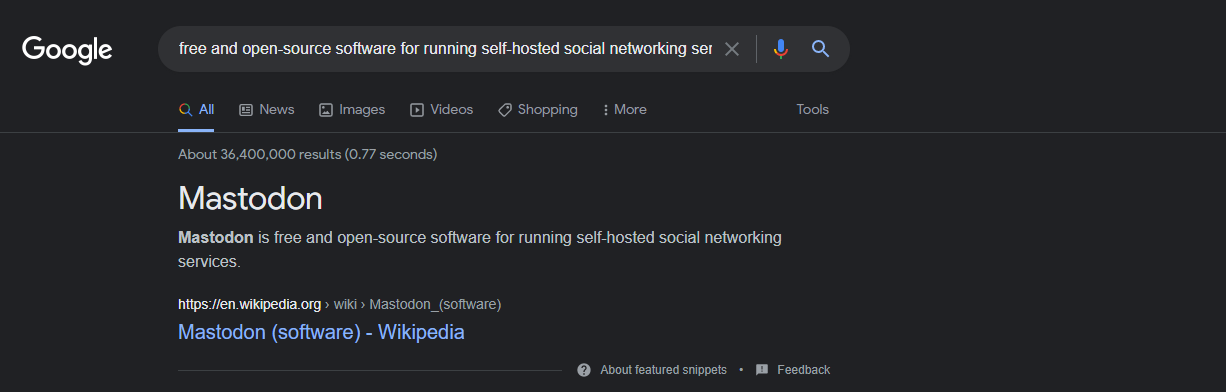The height and width of the screenshot is (392, 1226).
Task: Start voice search with microphone icon
Action: coord(781,49)
